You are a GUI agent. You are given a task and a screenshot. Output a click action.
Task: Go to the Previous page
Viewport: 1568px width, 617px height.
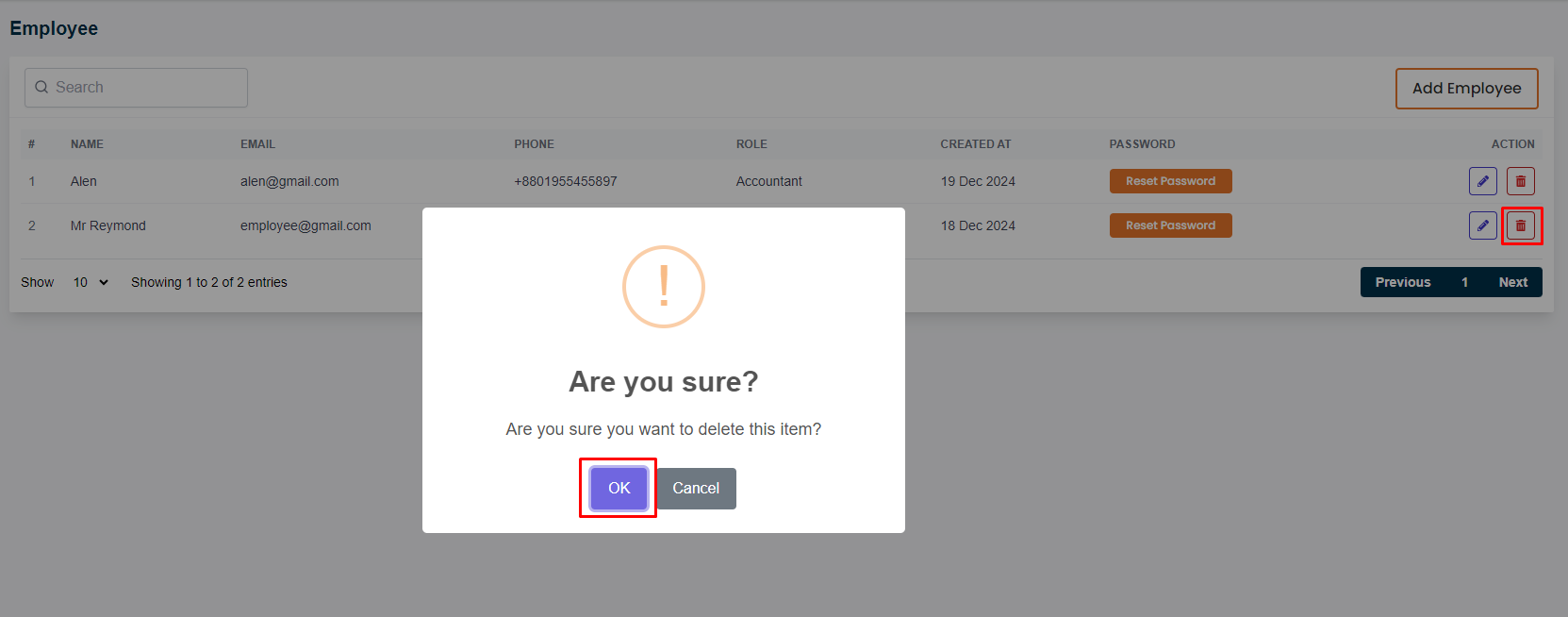(1402, 282)
